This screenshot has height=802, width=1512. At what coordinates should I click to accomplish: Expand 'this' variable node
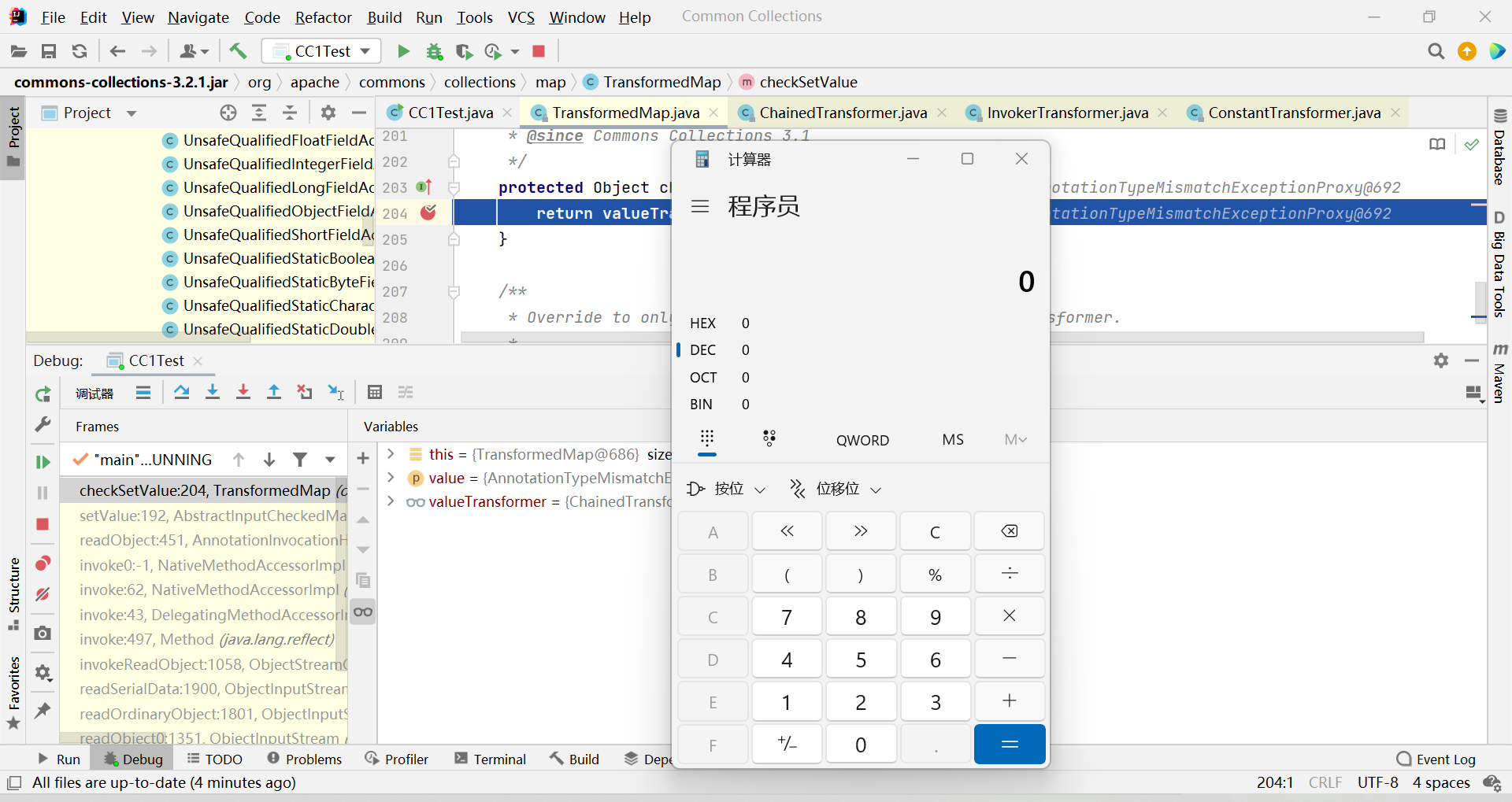(391, 454)
